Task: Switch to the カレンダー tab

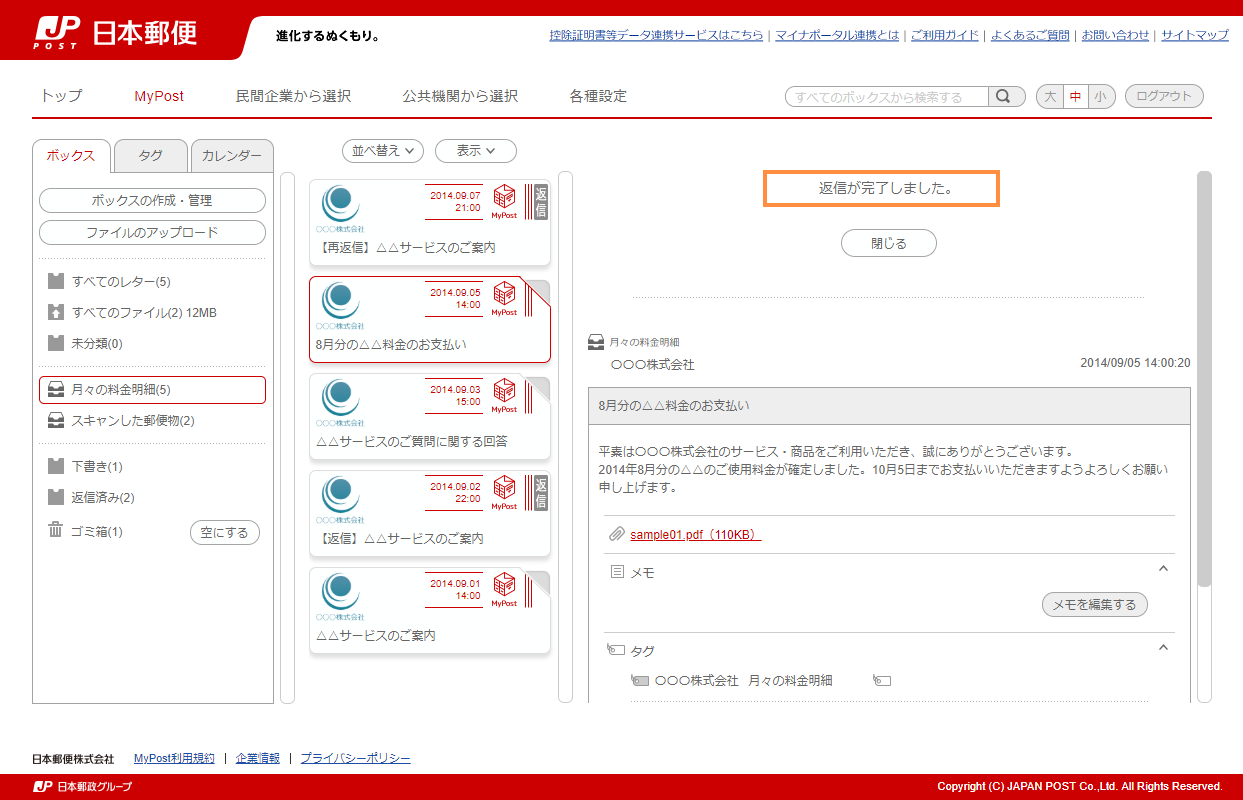Action: pyautogui.click(x=232, y=155)
